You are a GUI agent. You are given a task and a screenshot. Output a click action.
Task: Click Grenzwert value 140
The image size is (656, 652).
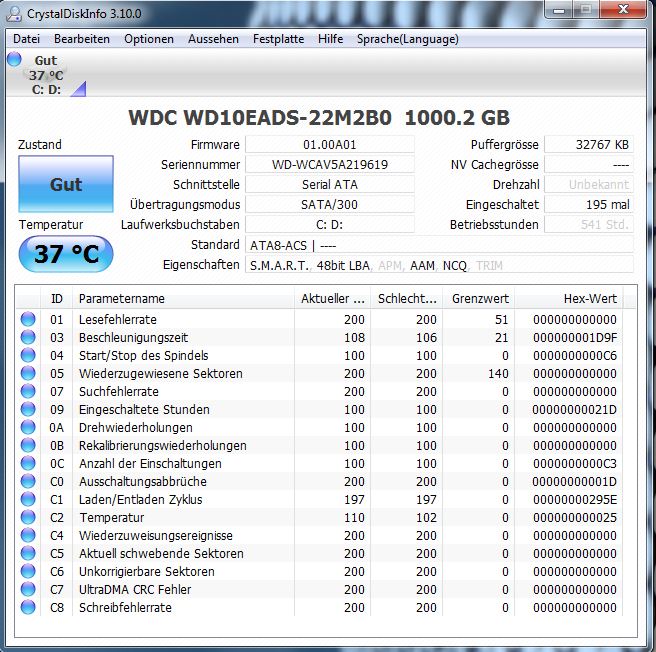pyautogui.click(x=498, y=373)
